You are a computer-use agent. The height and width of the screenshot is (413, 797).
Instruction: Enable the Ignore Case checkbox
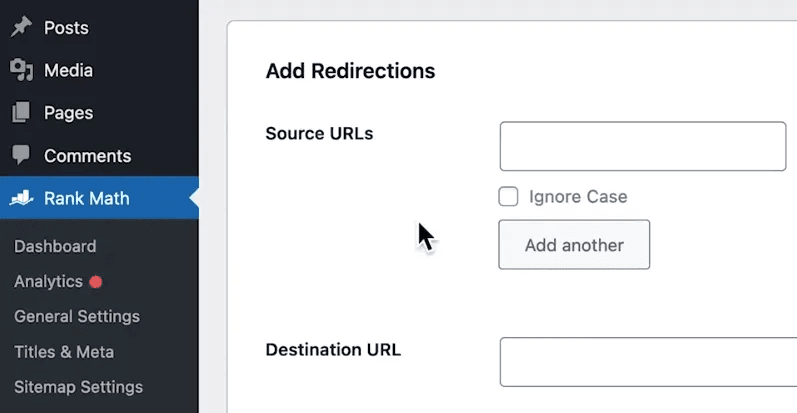(508, 197)
